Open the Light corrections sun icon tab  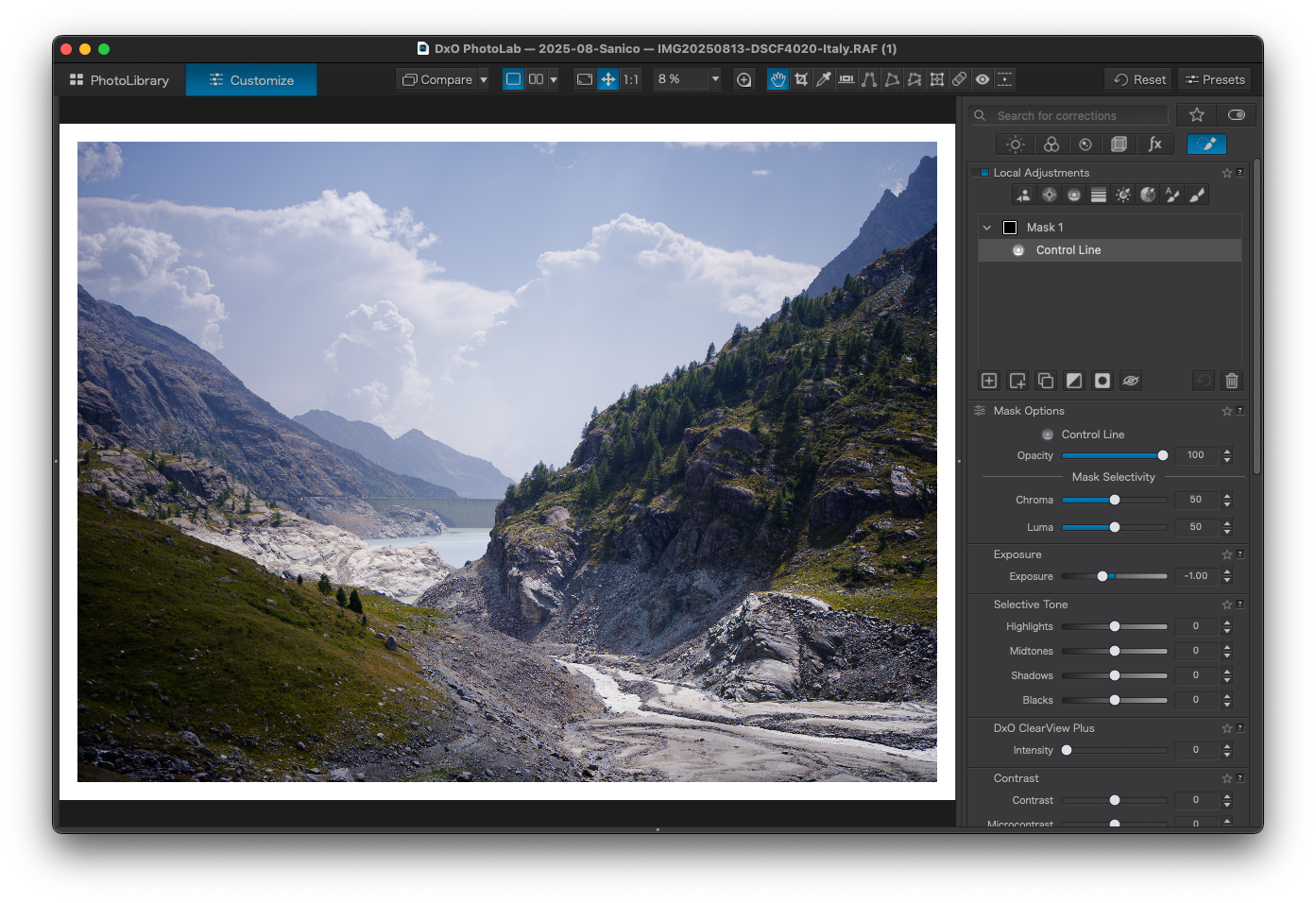click(1015, 145)
